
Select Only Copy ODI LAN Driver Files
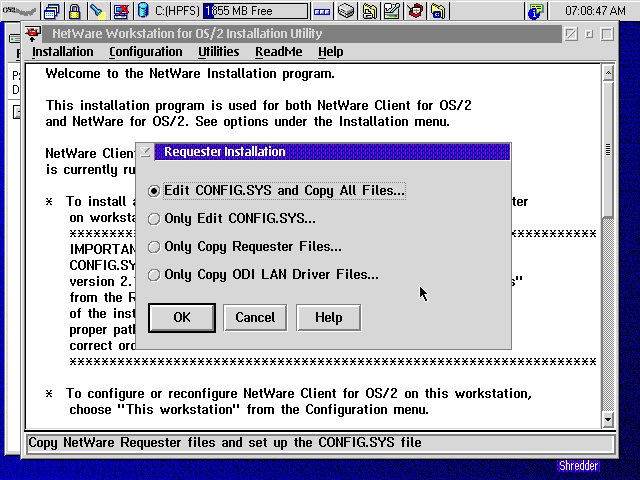(x=264, y=275)
